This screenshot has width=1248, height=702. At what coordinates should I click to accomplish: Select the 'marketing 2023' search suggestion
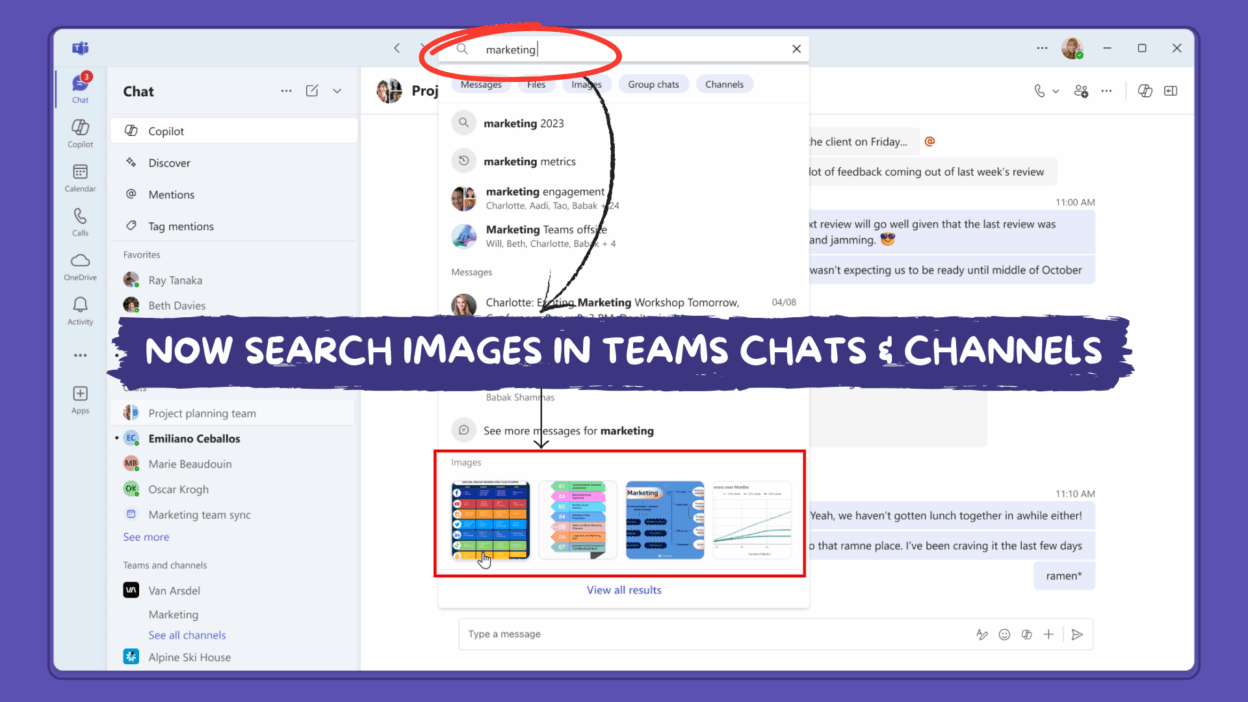[x=623, y=123]
